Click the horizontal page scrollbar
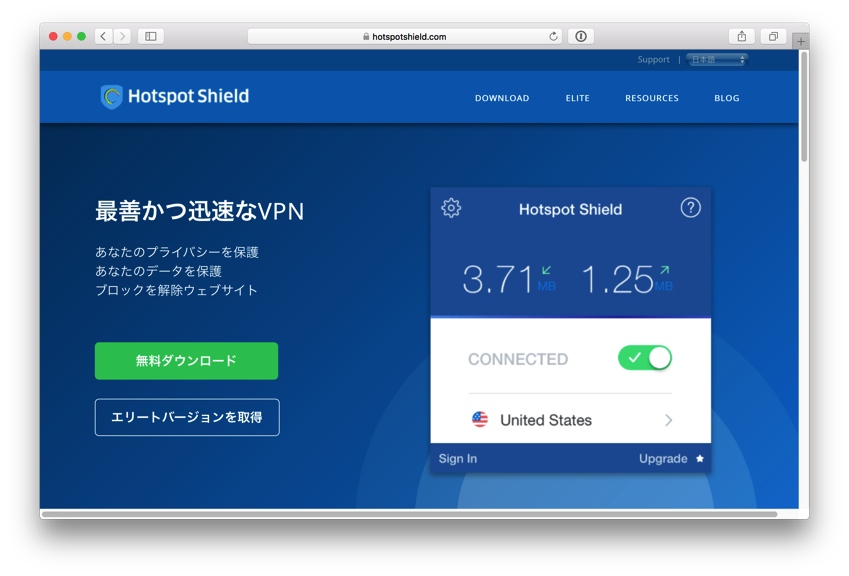 [x=410, y=514]
